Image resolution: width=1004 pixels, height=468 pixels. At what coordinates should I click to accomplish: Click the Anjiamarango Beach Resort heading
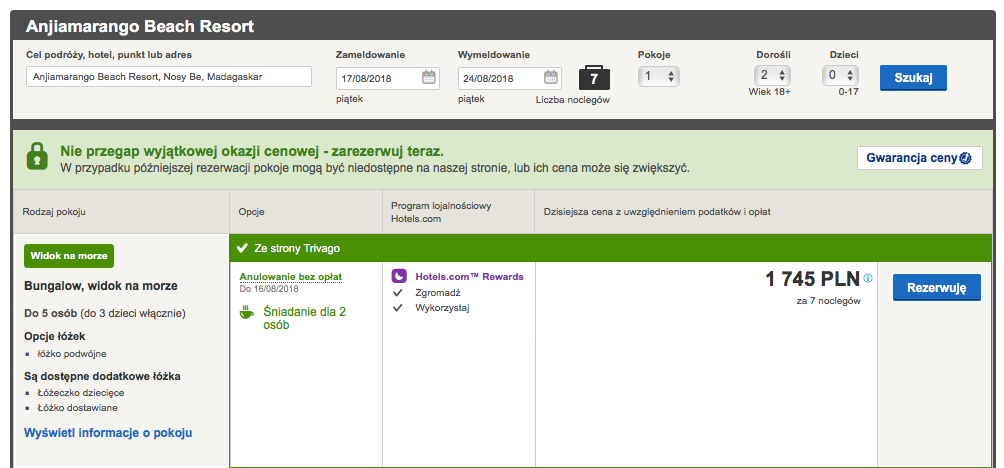coord(140,27)
